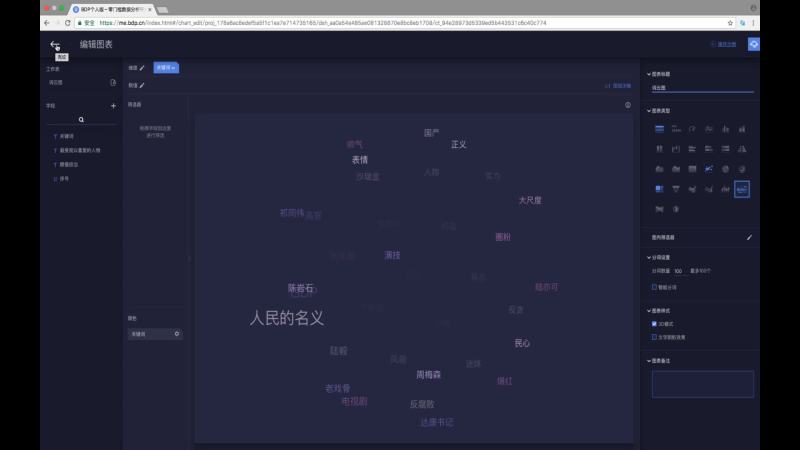Collapse the 图表备注 section
Screen dimensions: 800x450
pos(649,361)
